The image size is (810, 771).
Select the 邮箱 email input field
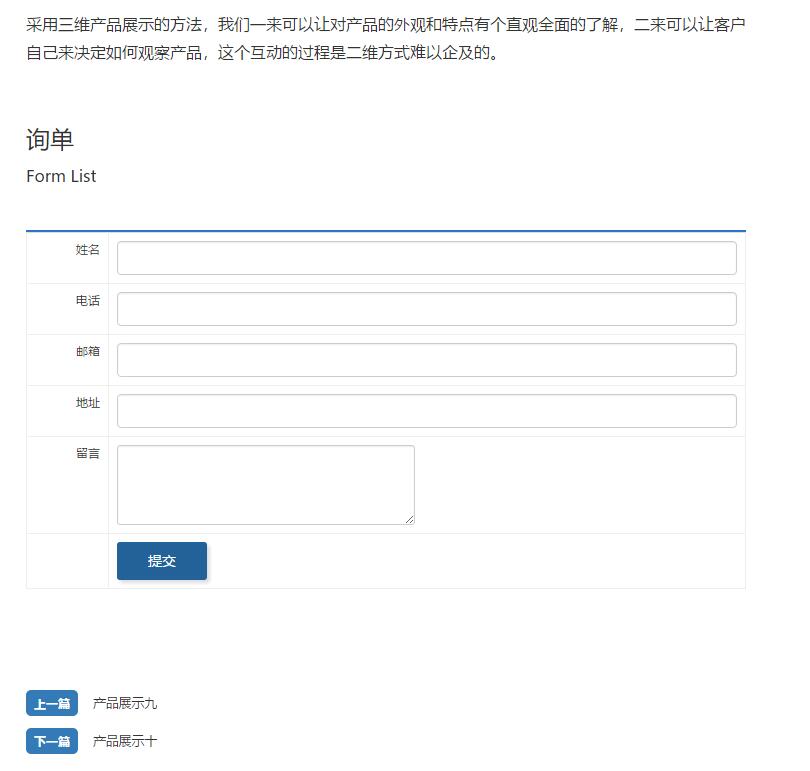pos(426,360)
